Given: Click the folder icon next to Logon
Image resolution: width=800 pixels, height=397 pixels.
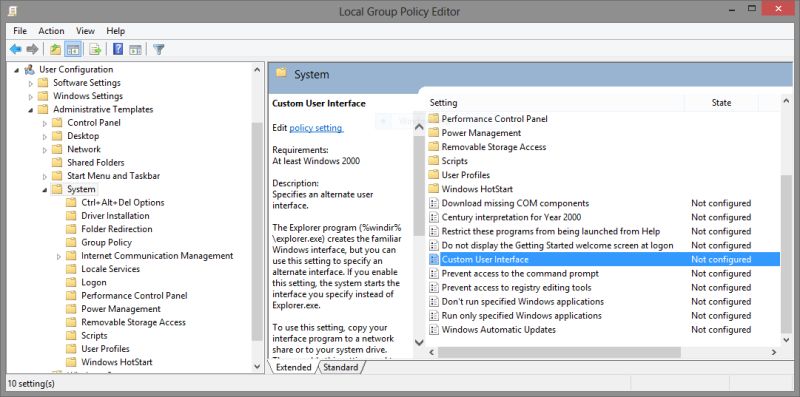Looking at the screenshot, I should 71,282.
